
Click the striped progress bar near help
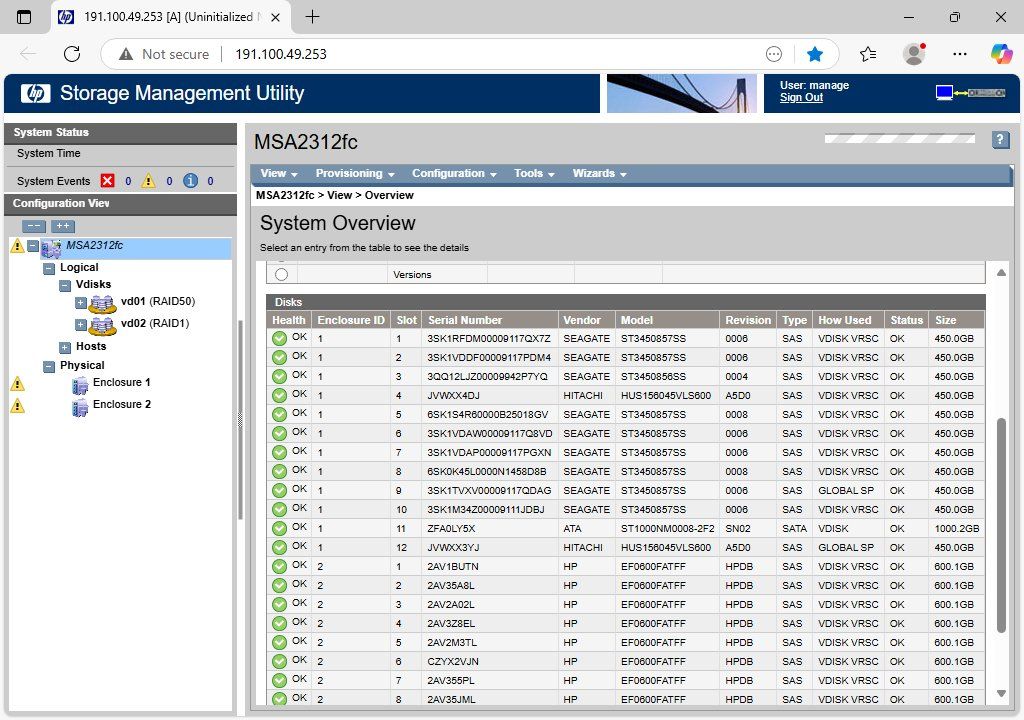pos(899,139)
